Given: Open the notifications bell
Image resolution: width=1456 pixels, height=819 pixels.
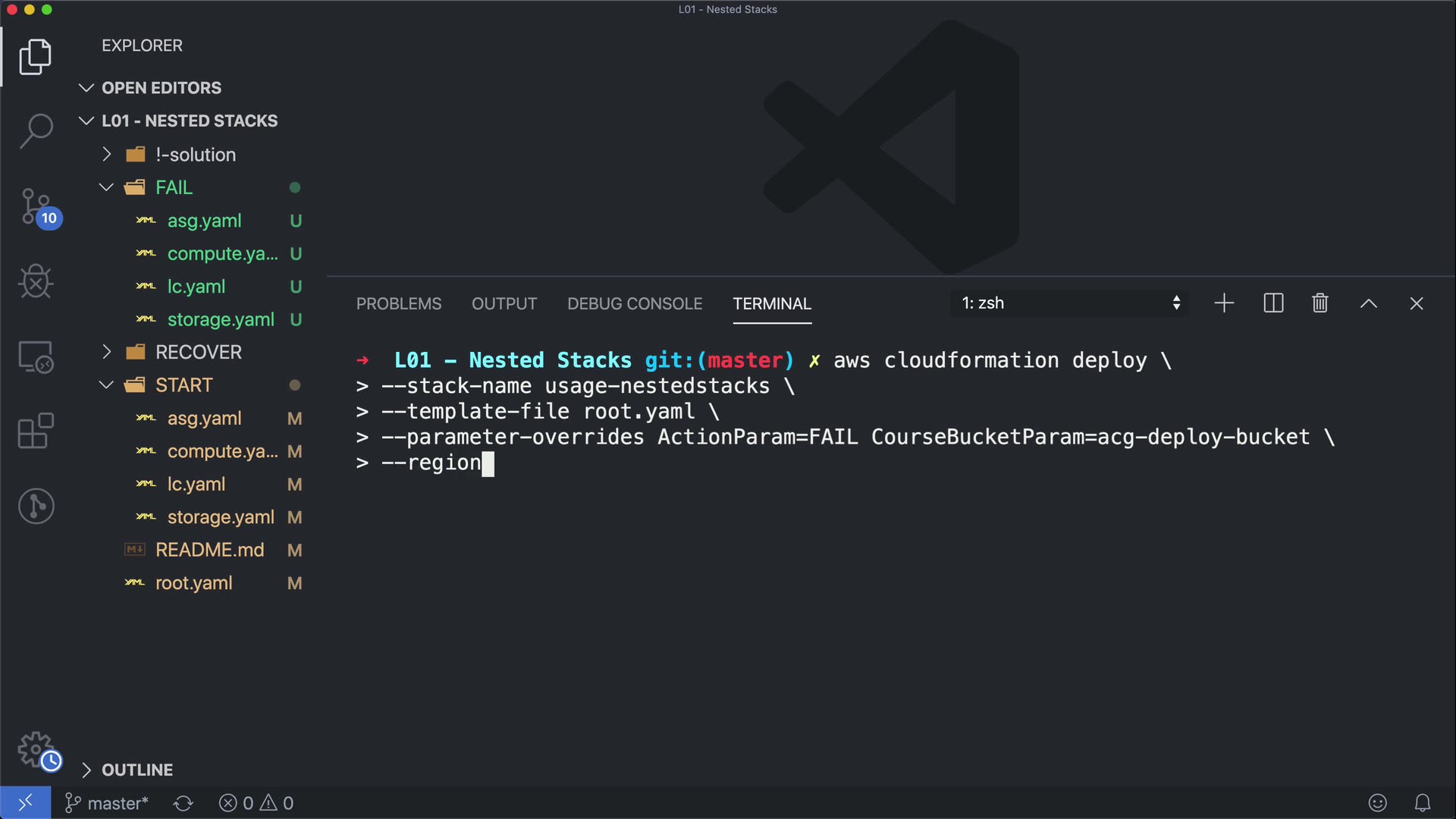Looking at the screenshot, I should (1423, 802).
